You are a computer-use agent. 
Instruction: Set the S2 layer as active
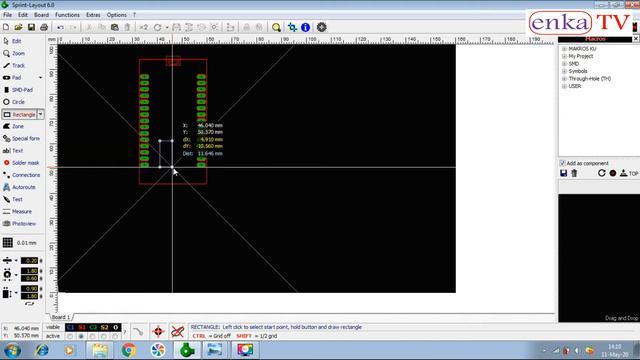[104, 336]
